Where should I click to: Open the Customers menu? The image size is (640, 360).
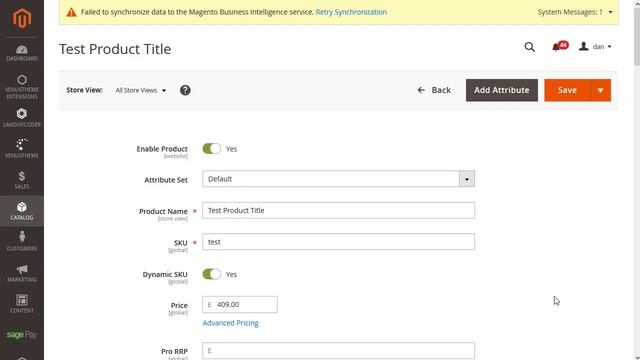(x=22, y=241)
